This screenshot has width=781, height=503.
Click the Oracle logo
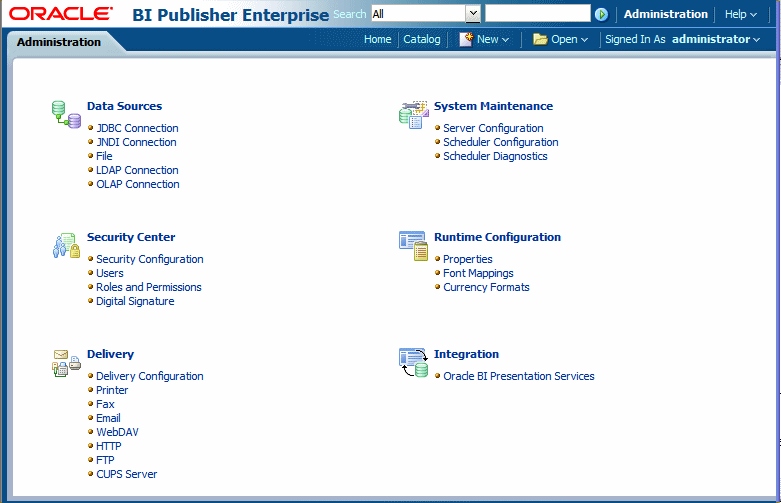[x=61, y=13]
